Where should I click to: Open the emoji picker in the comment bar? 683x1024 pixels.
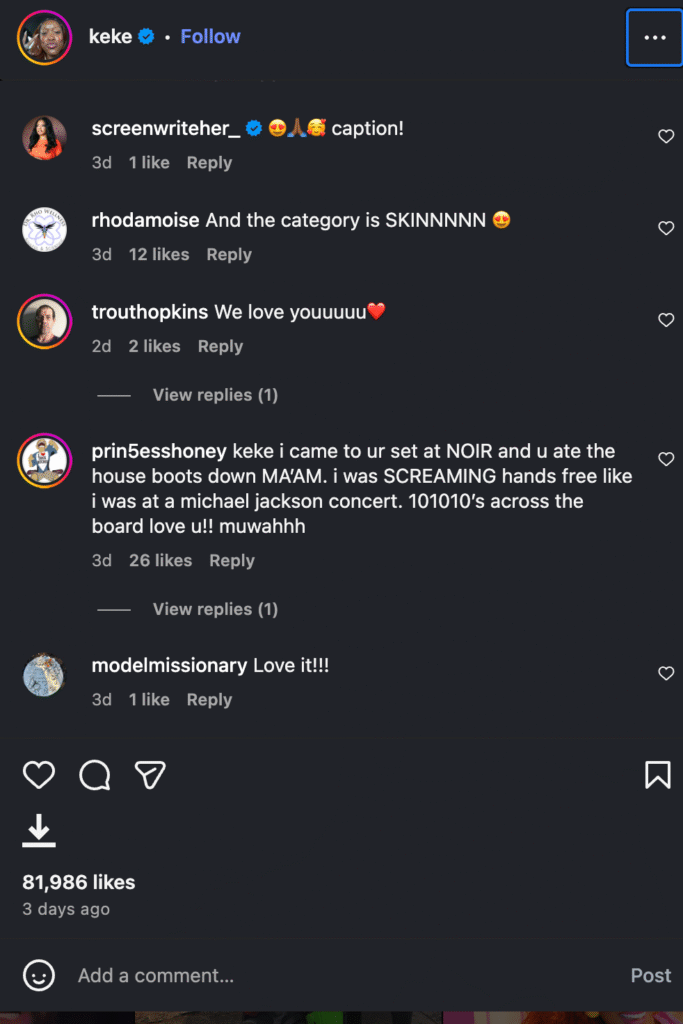point(39,976)
